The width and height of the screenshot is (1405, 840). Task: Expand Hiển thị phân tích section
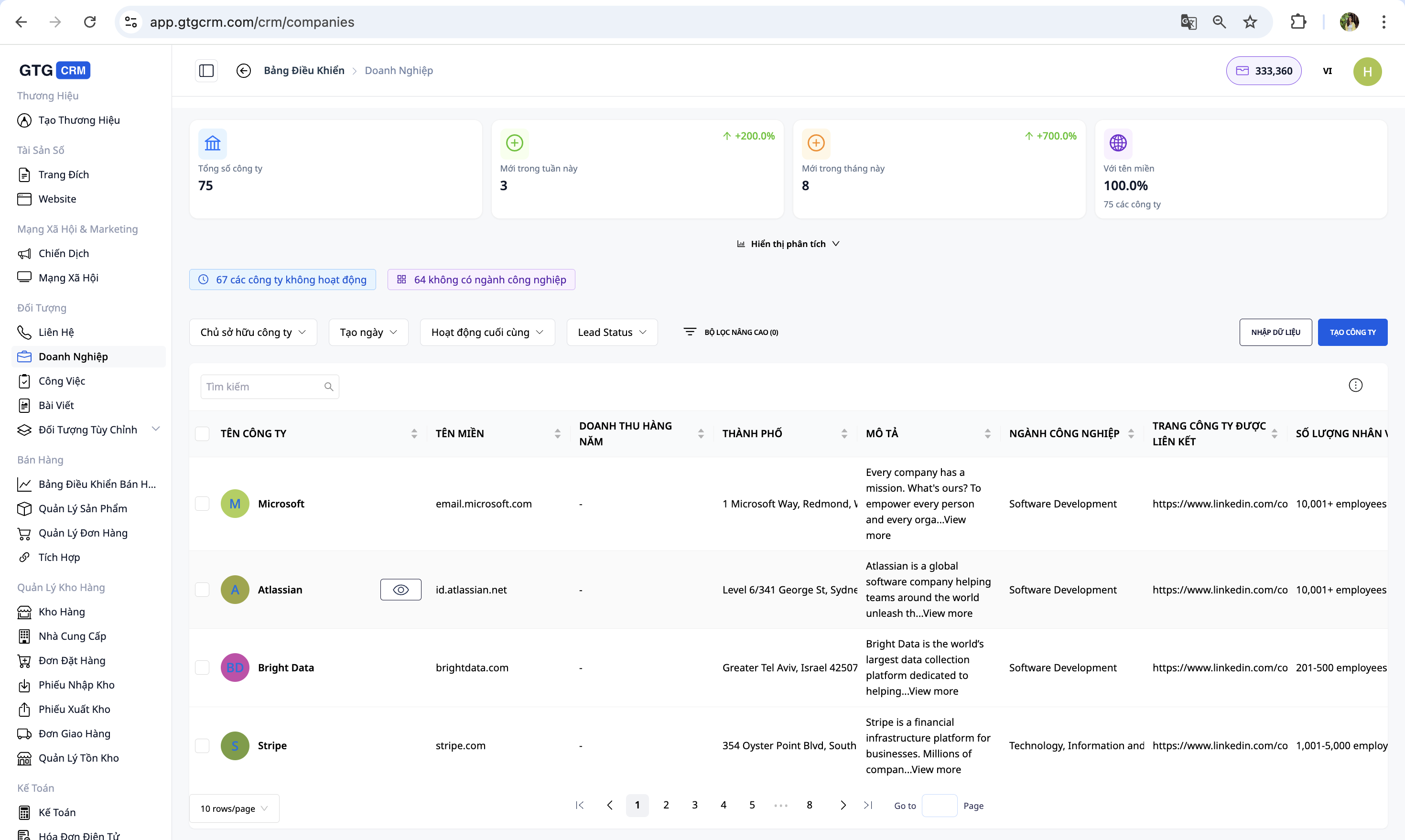788,244
